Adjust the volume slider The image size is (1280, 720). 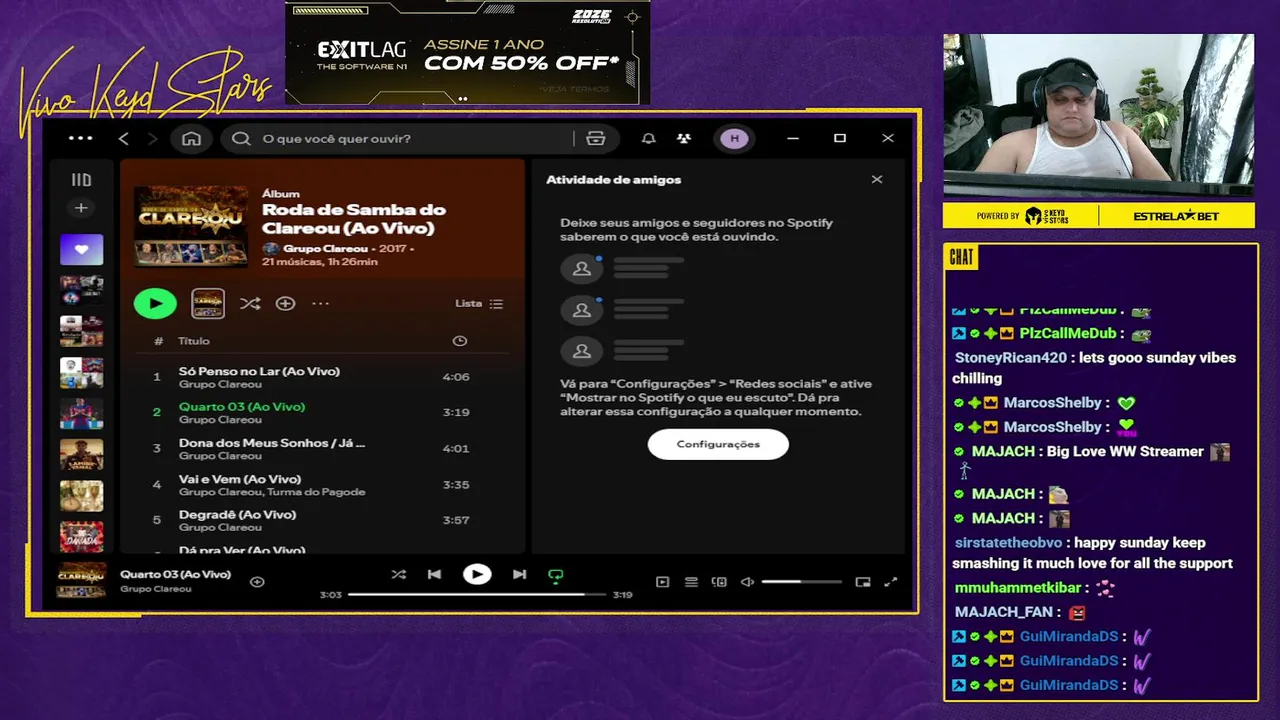(x=801, y=582)
